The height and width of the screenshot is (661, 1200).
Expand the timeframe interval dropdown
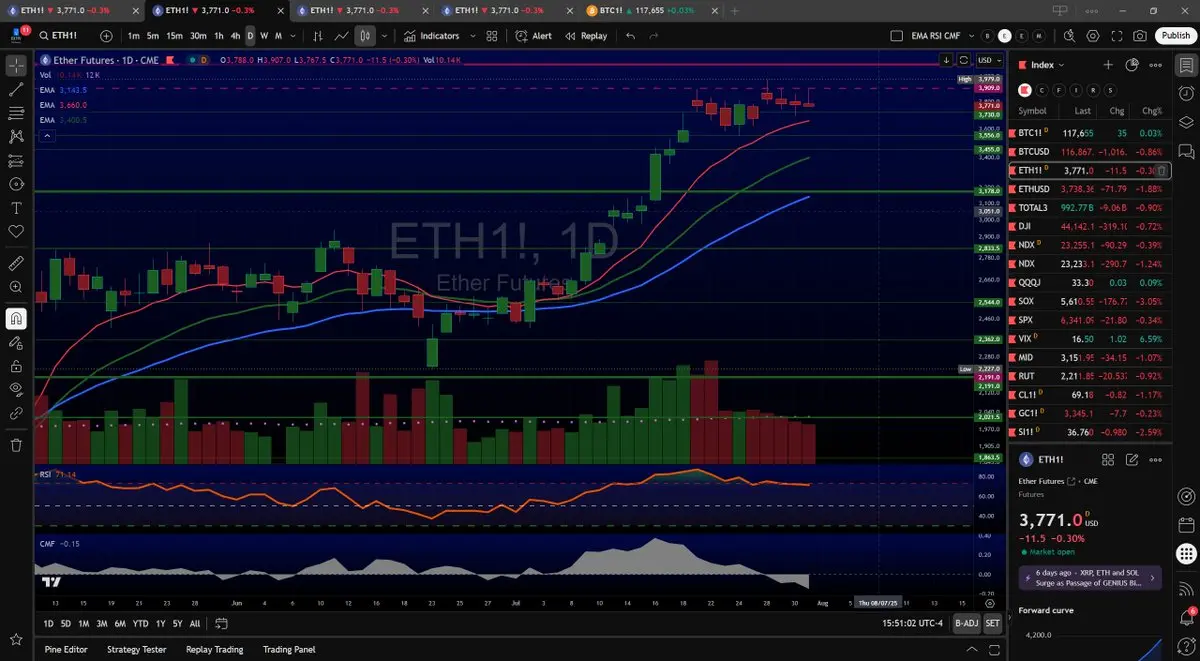(x=294, y=36)
